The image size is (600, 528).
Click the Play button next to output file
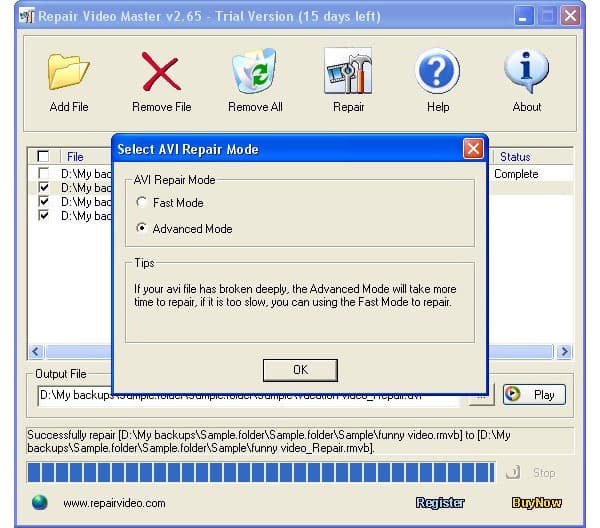pos(534,395)
